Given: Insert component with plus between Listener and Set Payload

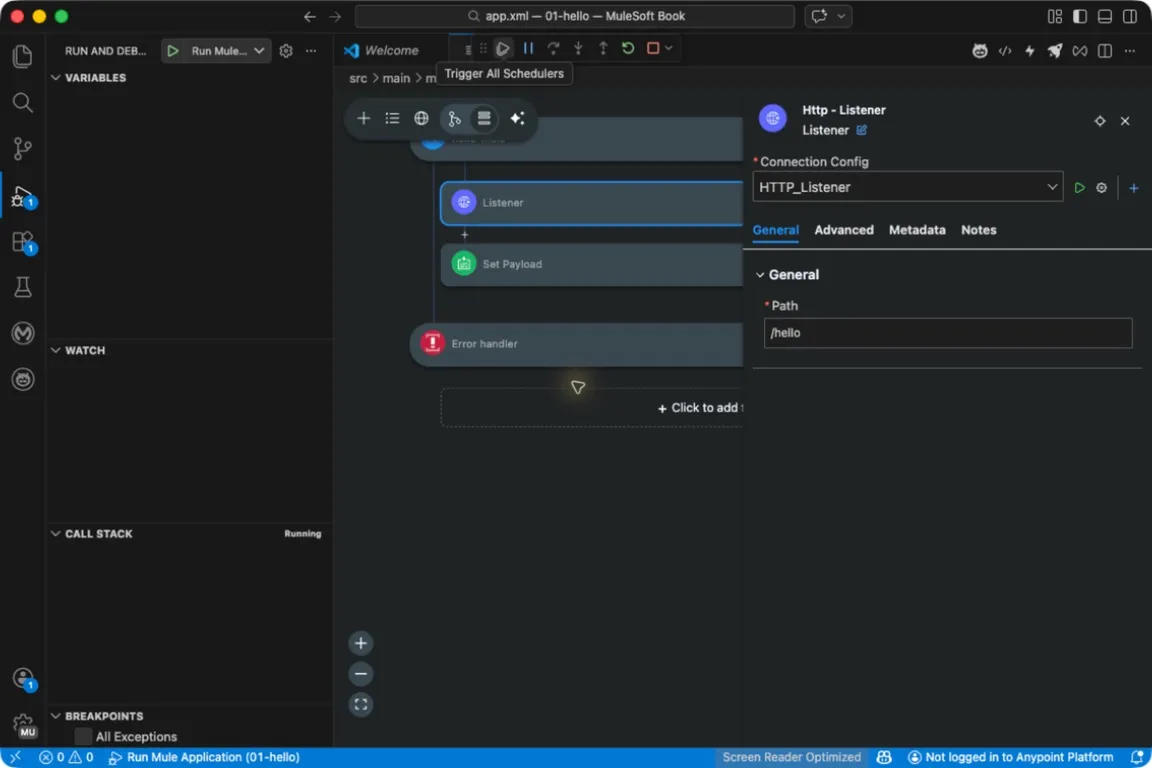Looking at the screenshot, I should 464,235.
